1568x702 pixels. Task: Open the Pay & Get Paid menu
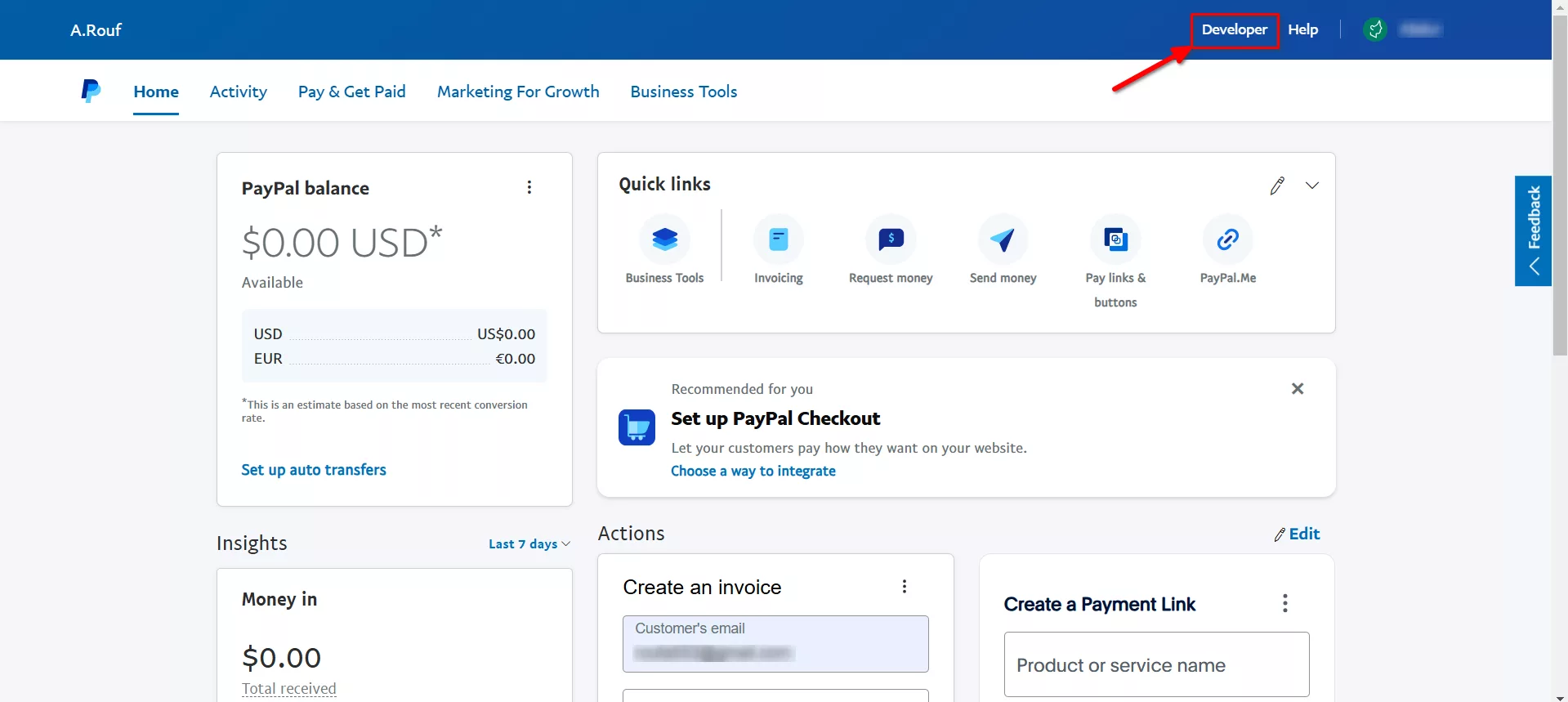[x=351, y=92]
